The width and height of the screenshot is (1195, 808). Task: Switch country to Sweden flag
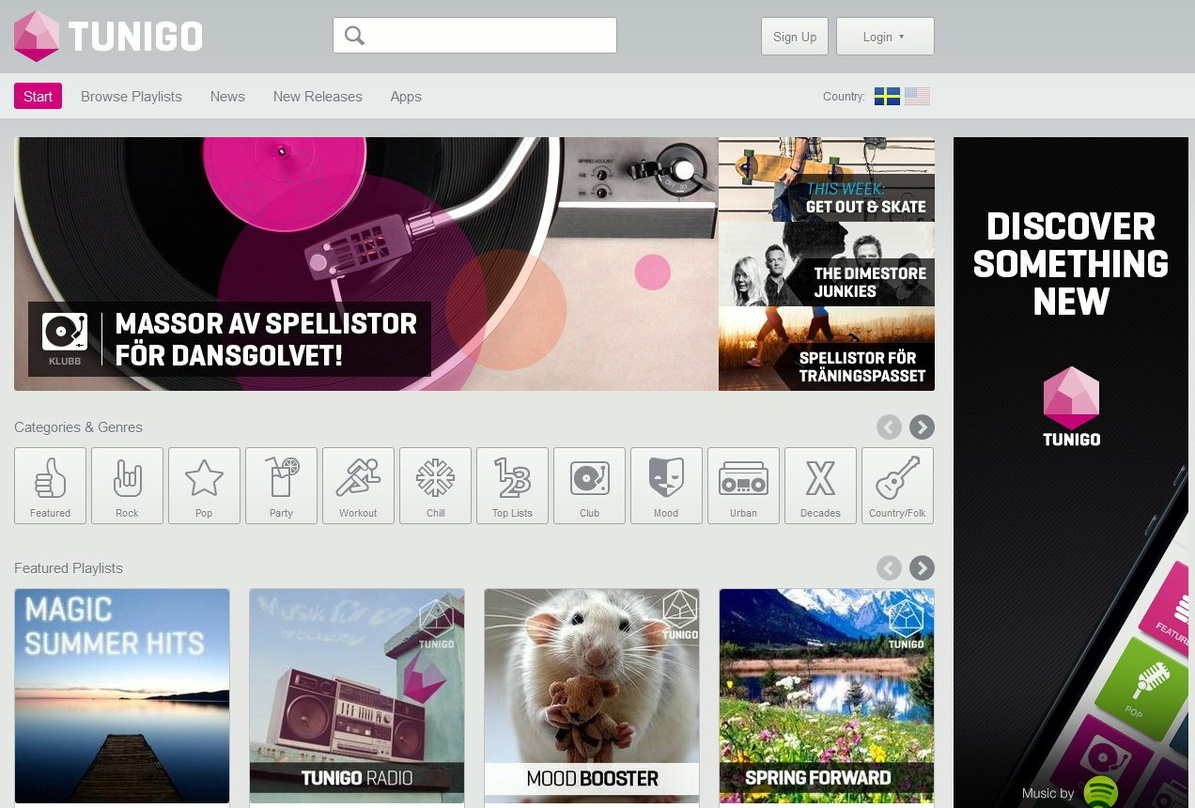click(x=887, y=96)
